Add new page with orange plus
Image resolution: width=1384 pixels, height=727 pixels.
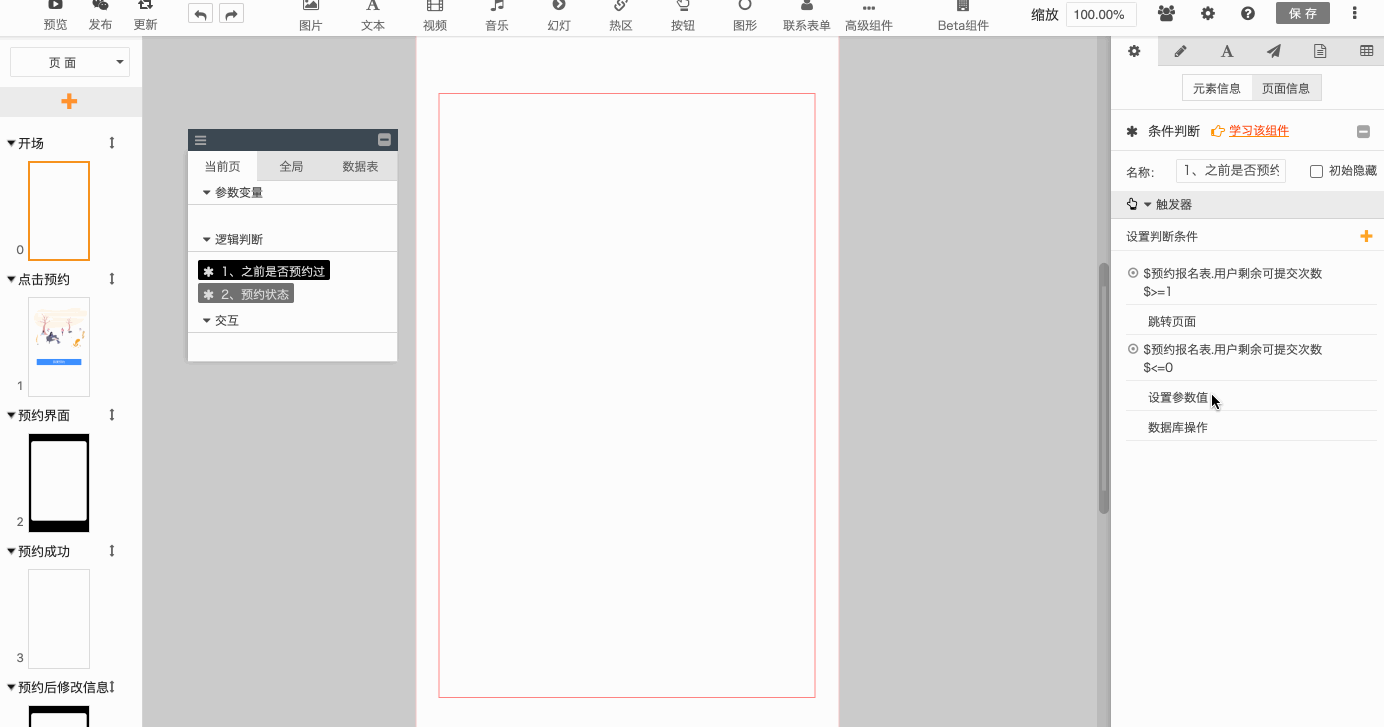pyautogui.click(x=69, y=101)
